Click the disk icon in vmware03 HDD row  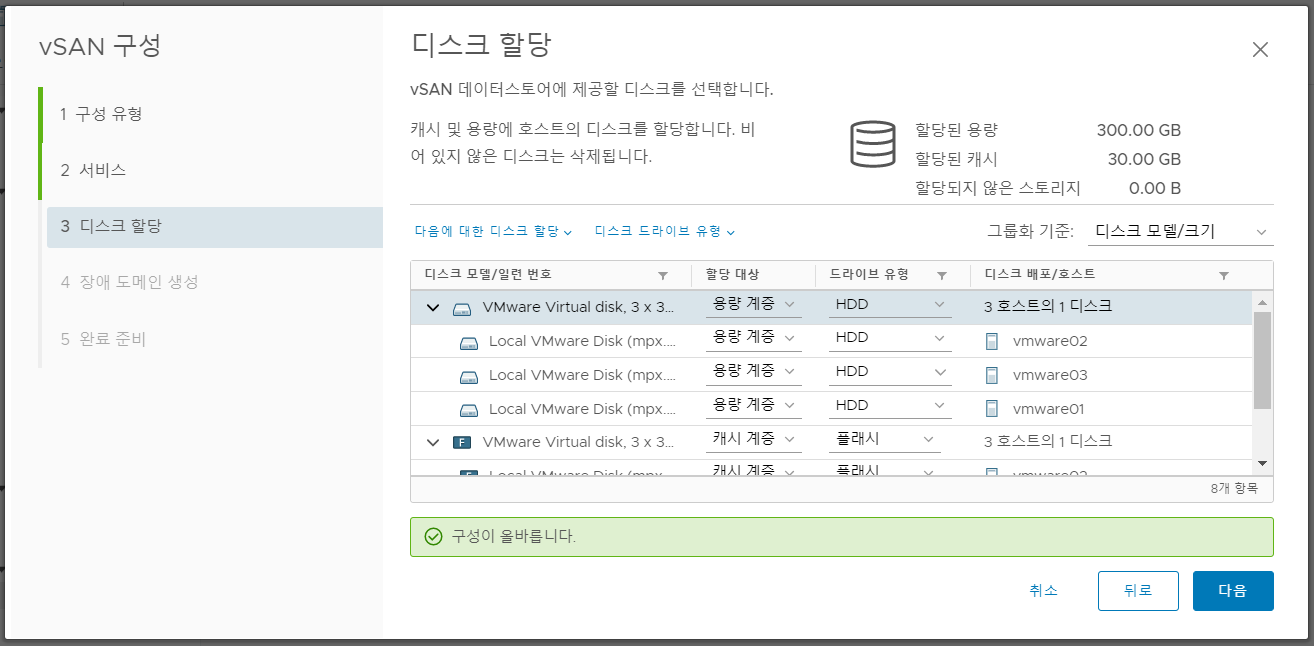[x=469, y=376]
